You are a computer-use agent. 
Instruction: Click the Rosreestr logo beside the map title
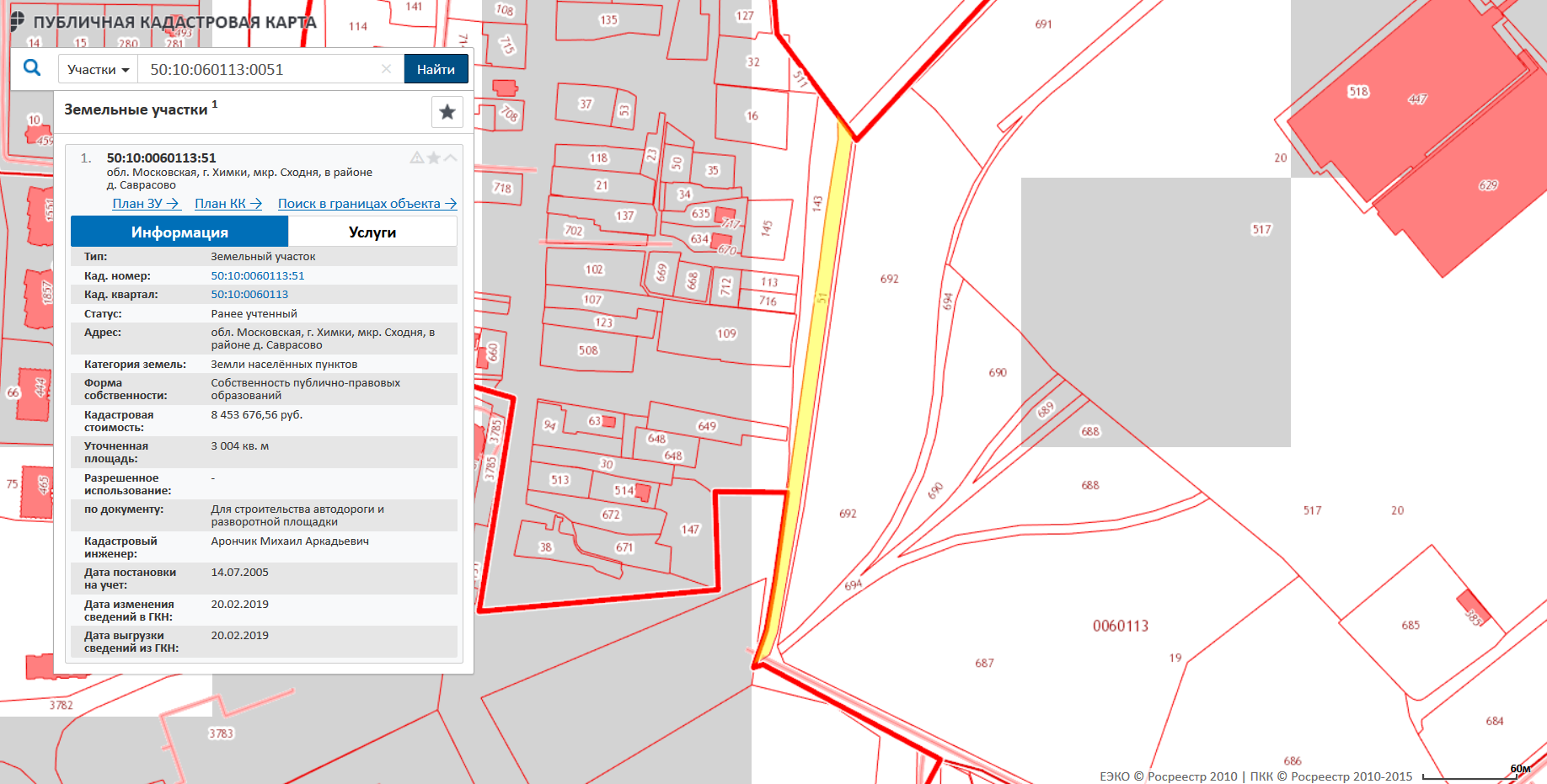point(16,22)
